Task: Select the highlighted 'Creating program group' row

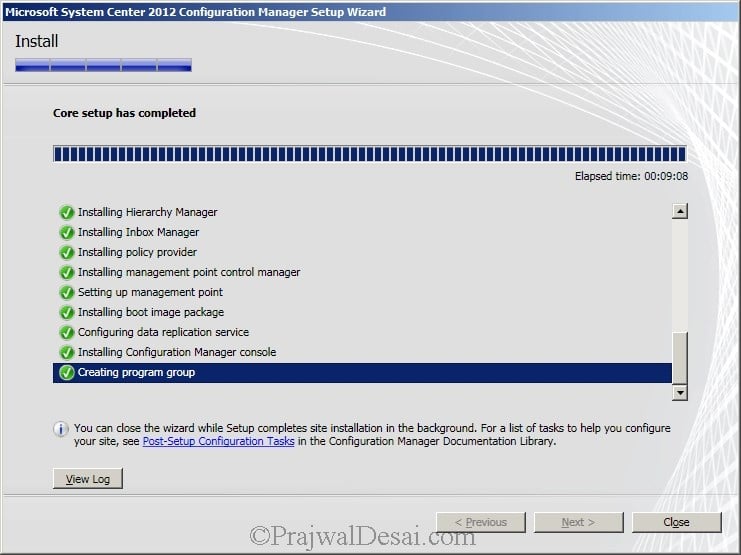Action: coord(362,373)
